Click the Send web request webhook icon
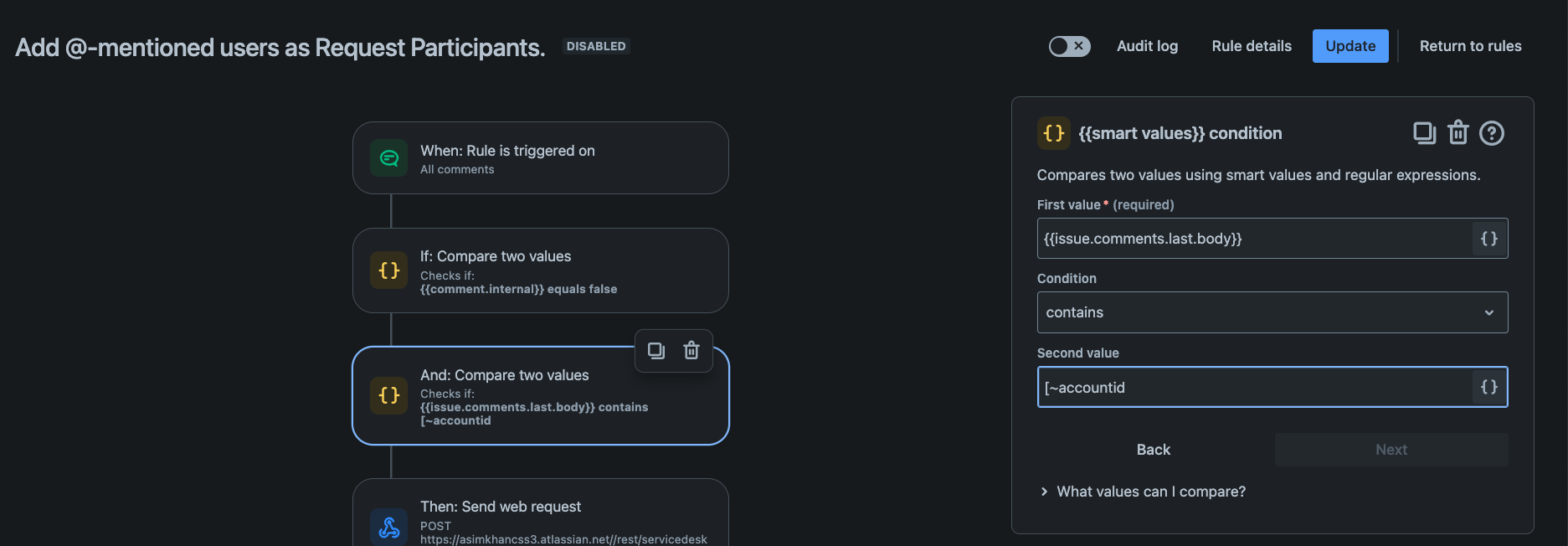The height and width of the screenshot is (546, 1568). [389, 527]
